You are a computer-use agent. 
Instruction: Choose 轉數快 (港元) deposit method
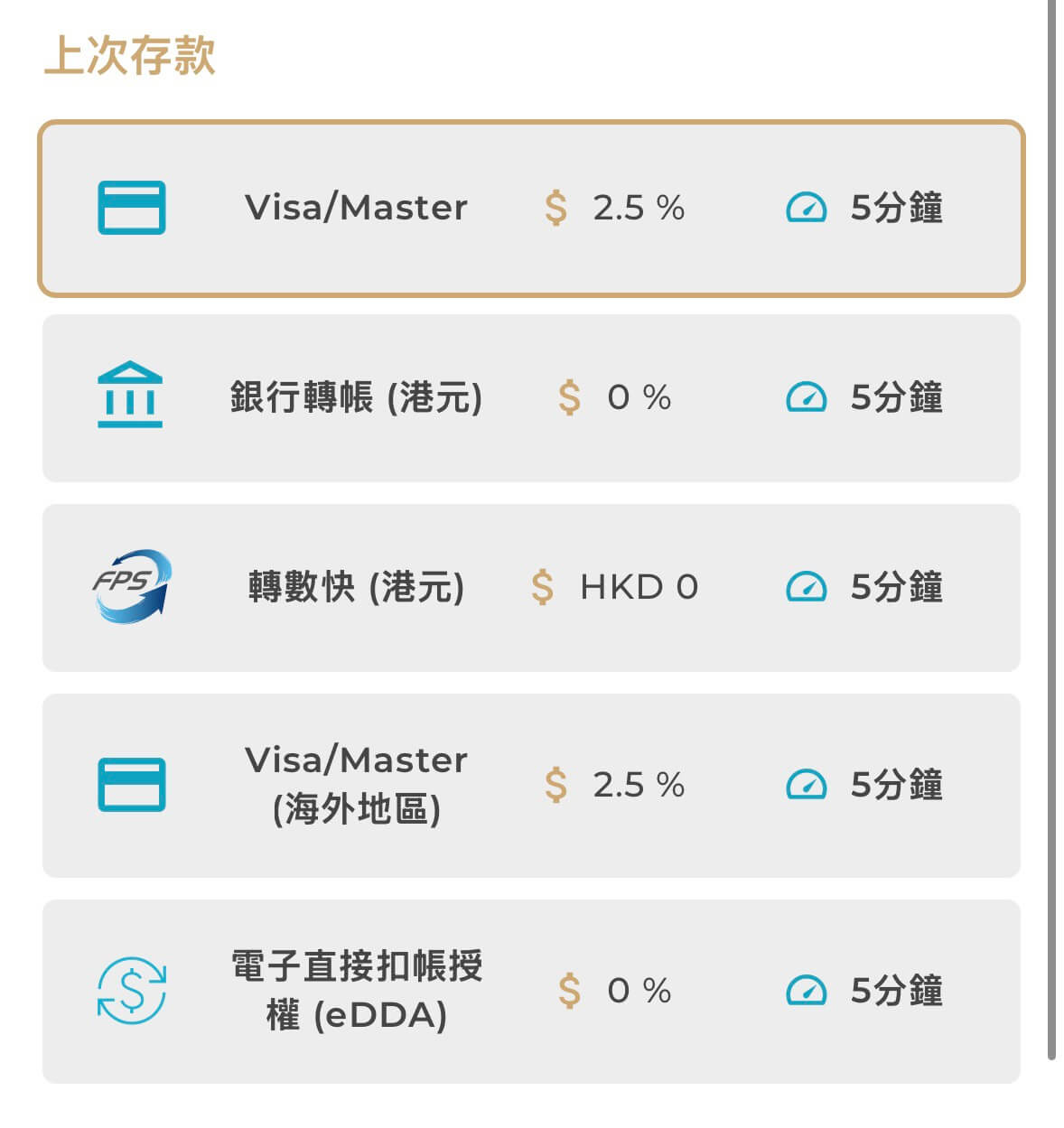click(531, 587)
